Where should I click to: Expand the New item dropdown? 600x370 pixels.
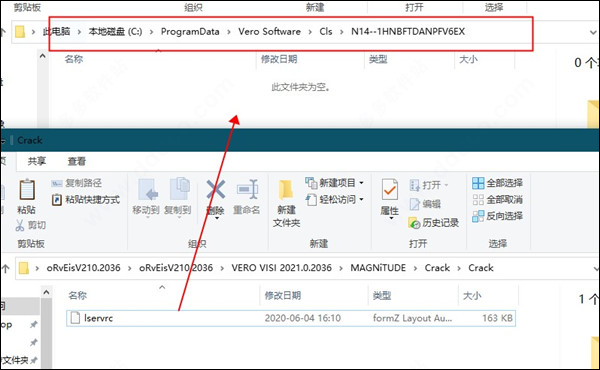tap(361, 183)
